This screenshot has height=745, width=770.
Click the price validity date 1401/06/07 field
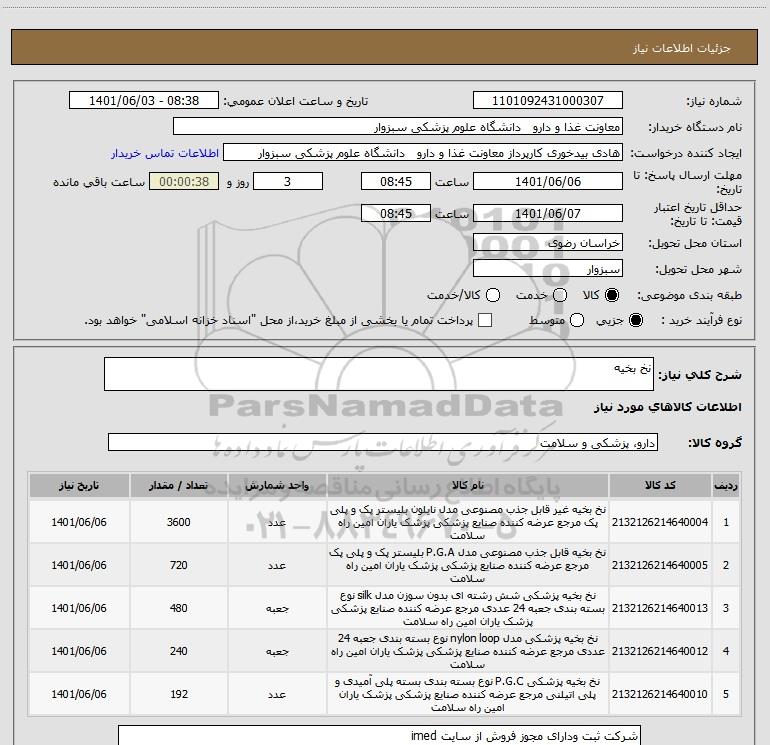pos(548,213)
